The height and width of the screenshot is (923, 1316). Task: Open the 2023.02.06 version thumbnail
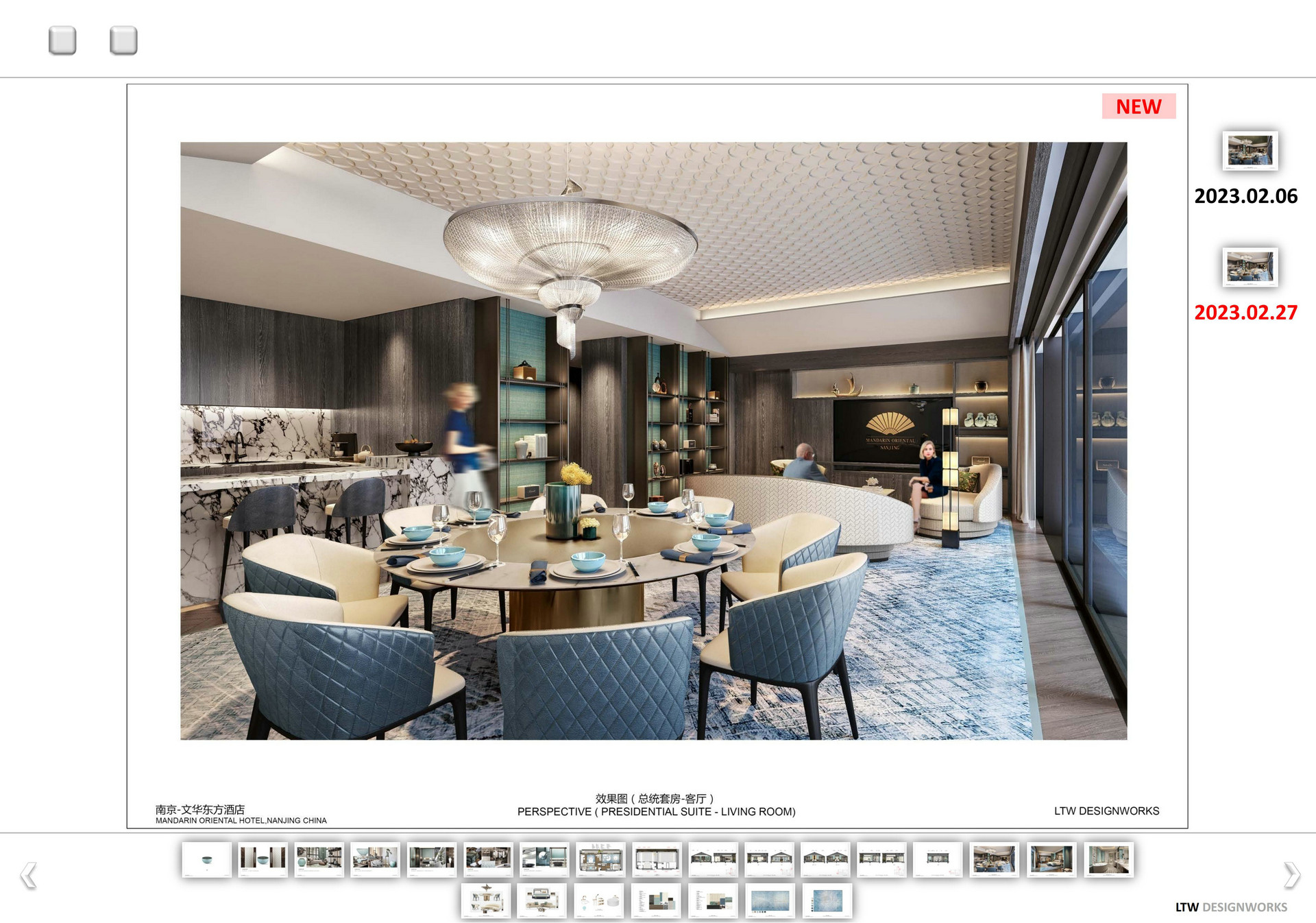[1250, 151]
